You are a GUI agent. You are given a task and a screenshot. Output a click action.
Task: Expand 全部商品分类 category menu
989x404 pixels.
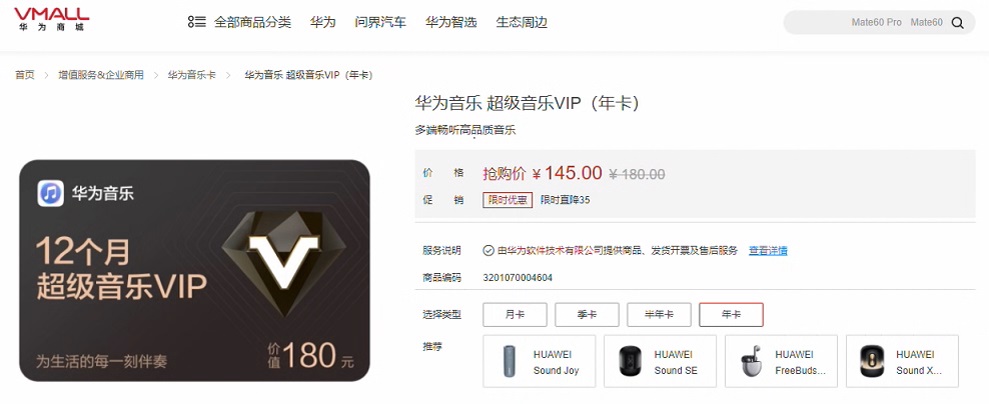253,23
